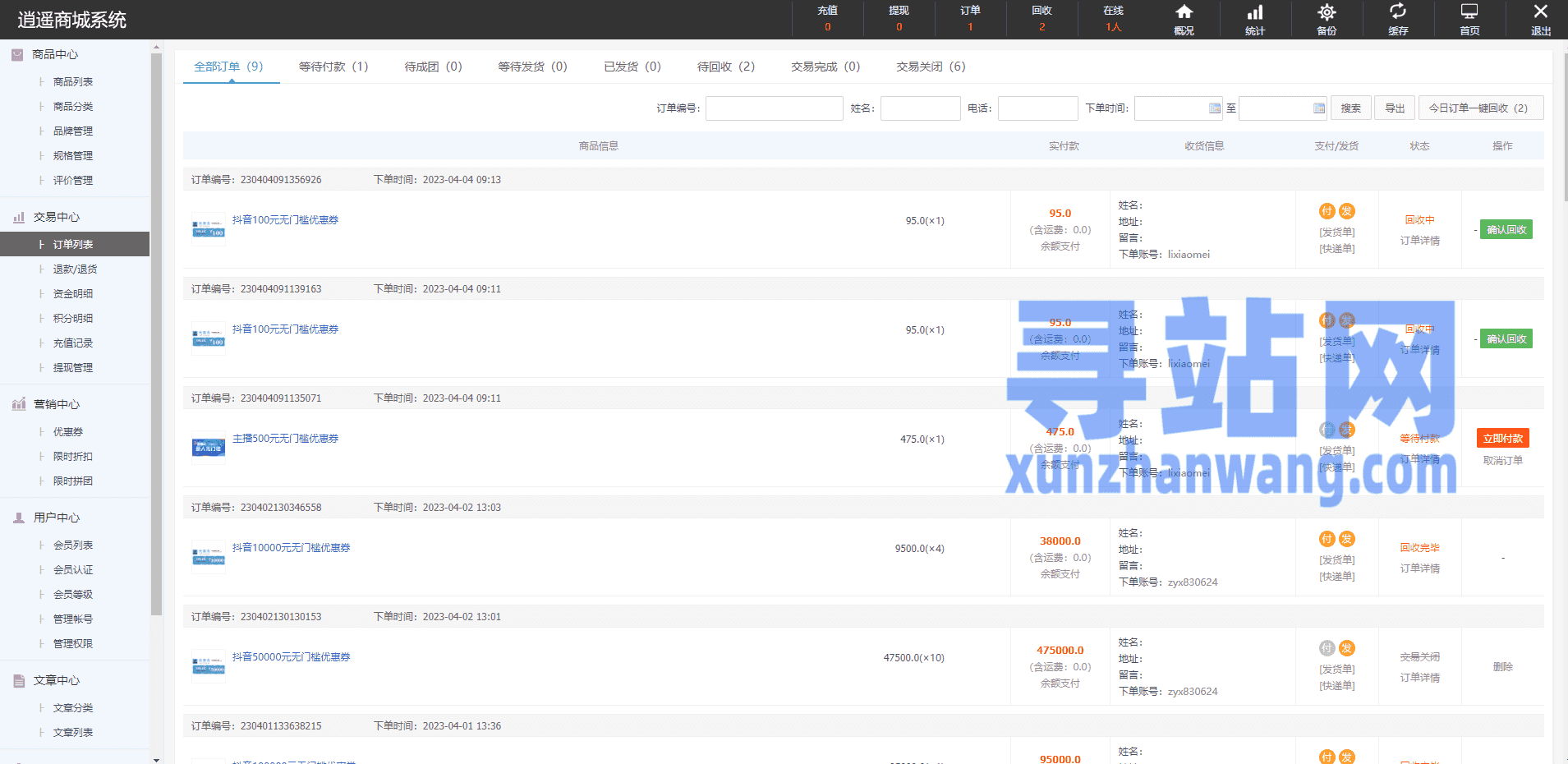1568x764 pixels.
Task: Click 付 icon on order 230402130130153
Action: click(x=1327, y=648)
